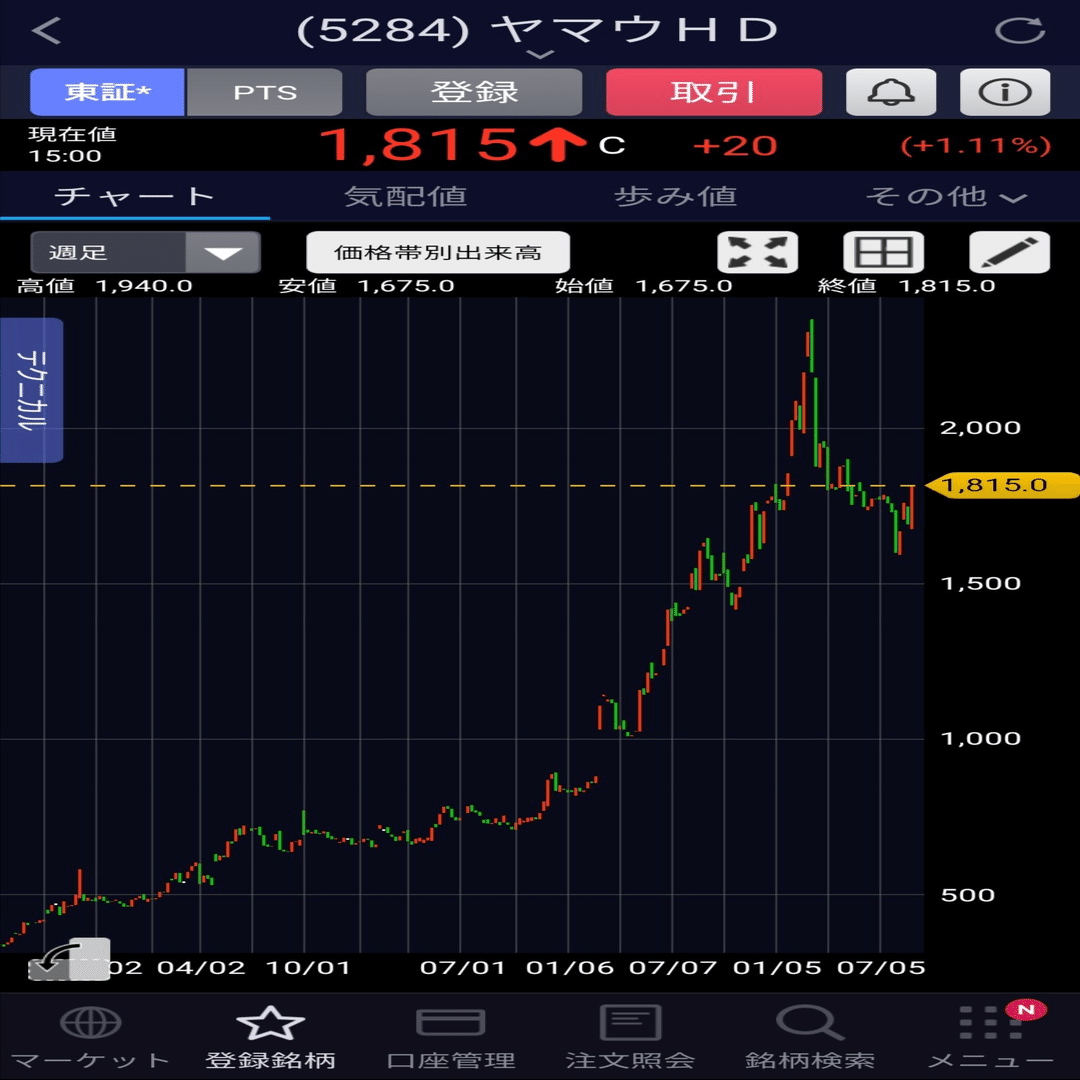Tap the 2,000 axis label

click(x=980, y=428)
